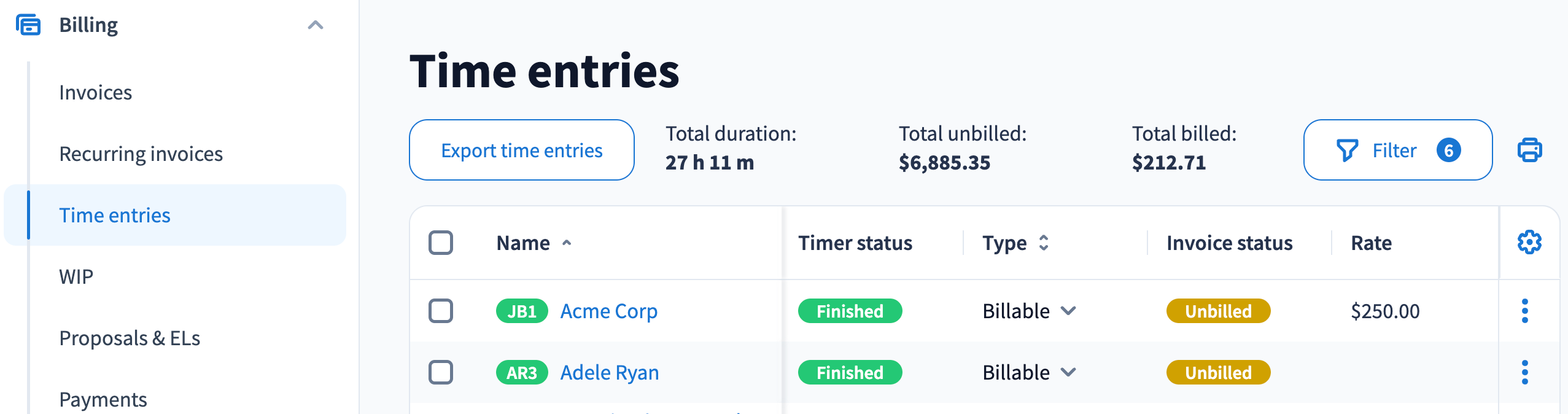
Task: Check the Adele Ryan row checkbox
Action: tap(441, 372)
